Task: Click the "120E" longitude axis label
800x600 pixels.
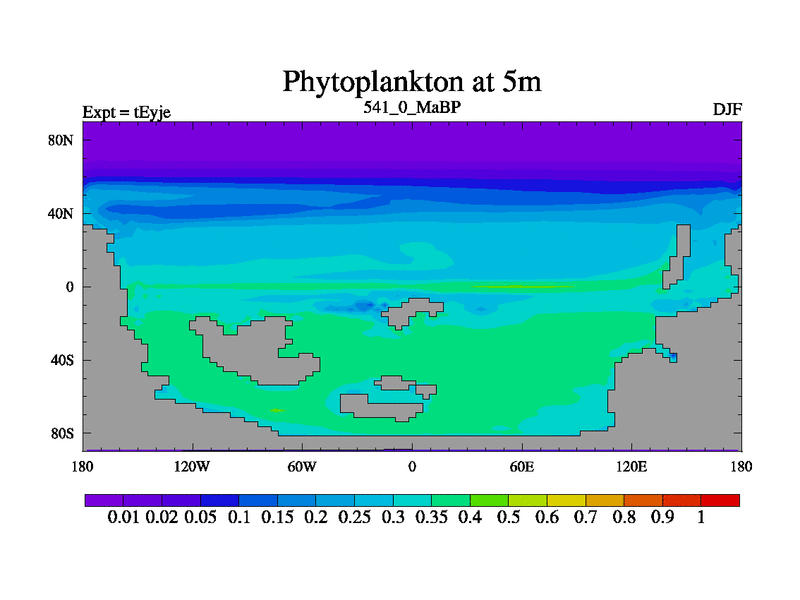Action: tap(632, 466)
